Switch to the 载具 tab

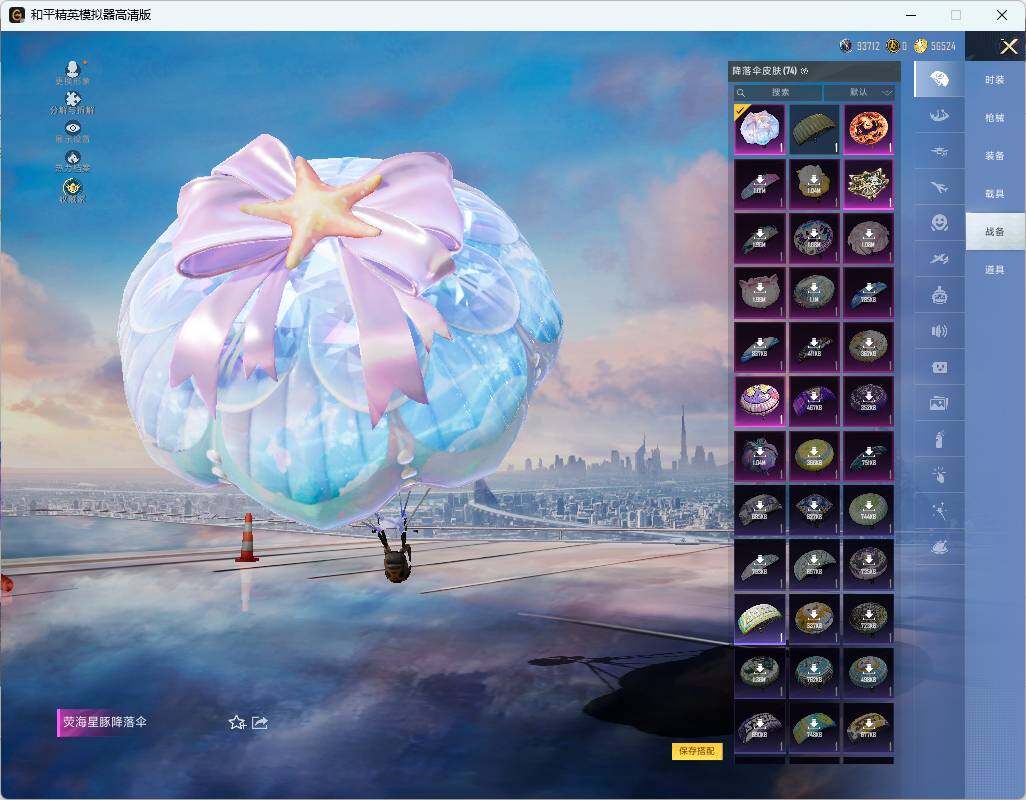coord(995,194)
